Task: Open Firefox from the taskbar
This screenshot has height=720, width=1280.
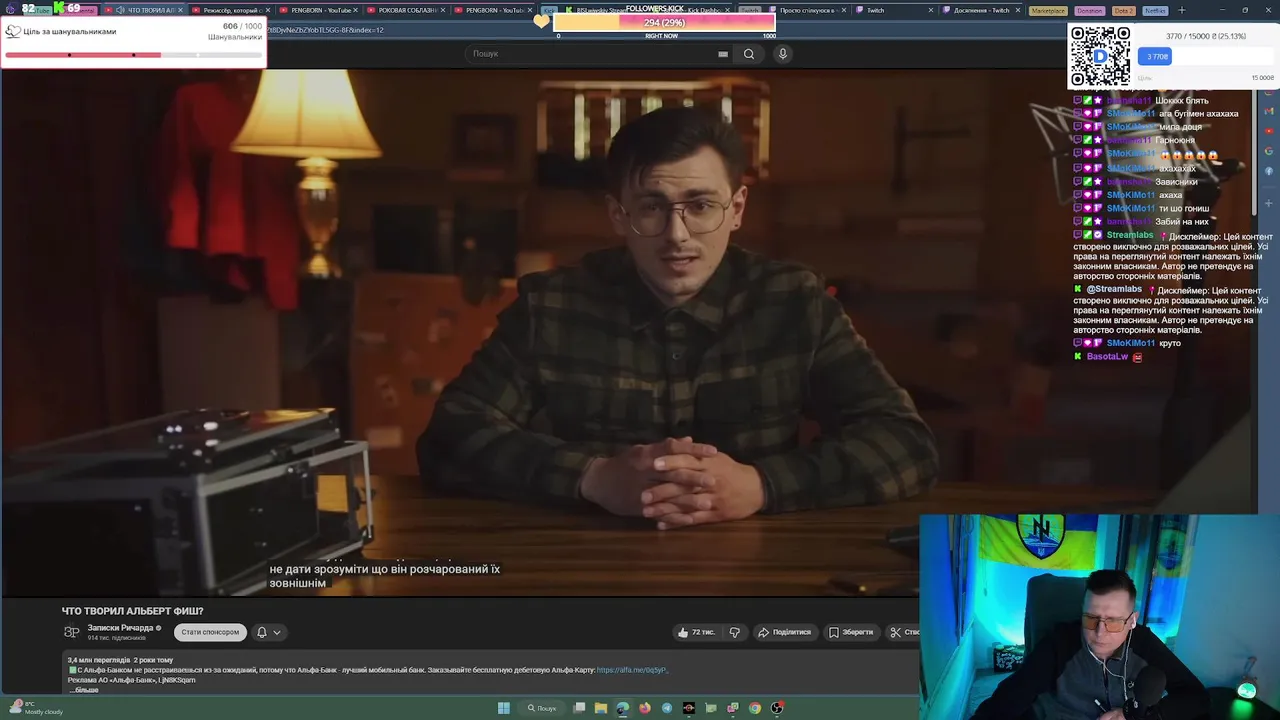Action: [x=645, y=708]
